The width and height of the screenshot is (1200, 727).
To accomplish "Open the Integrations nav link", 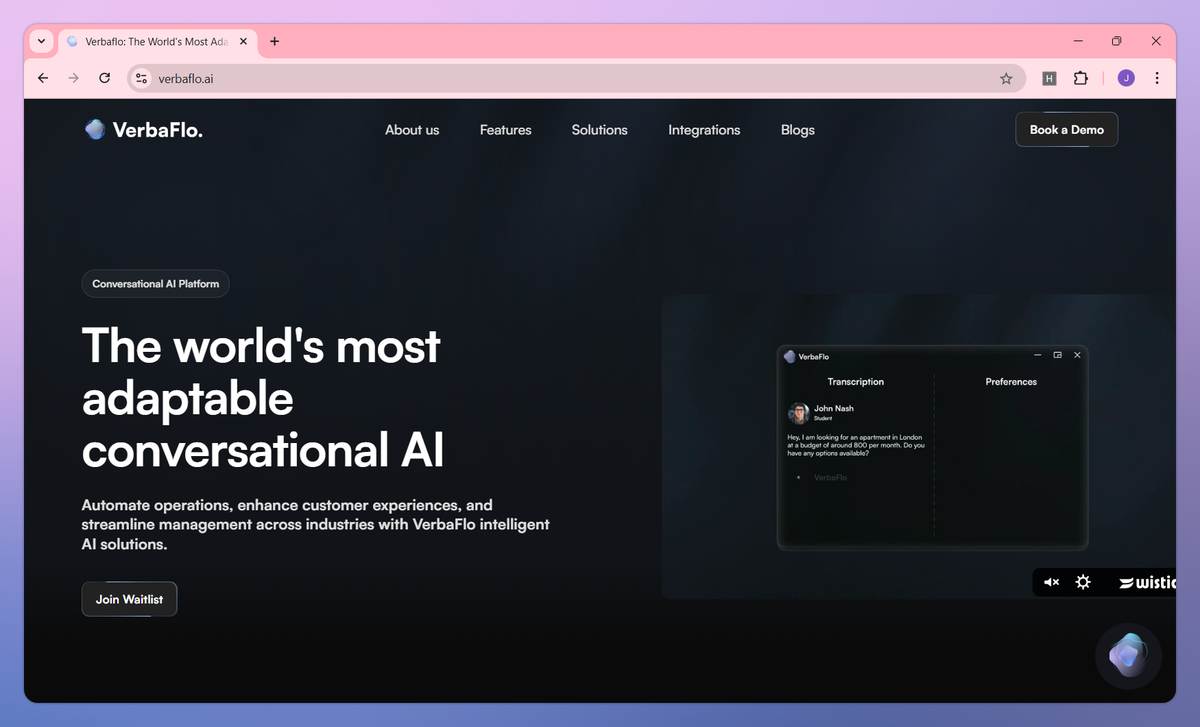I will 704,130.
